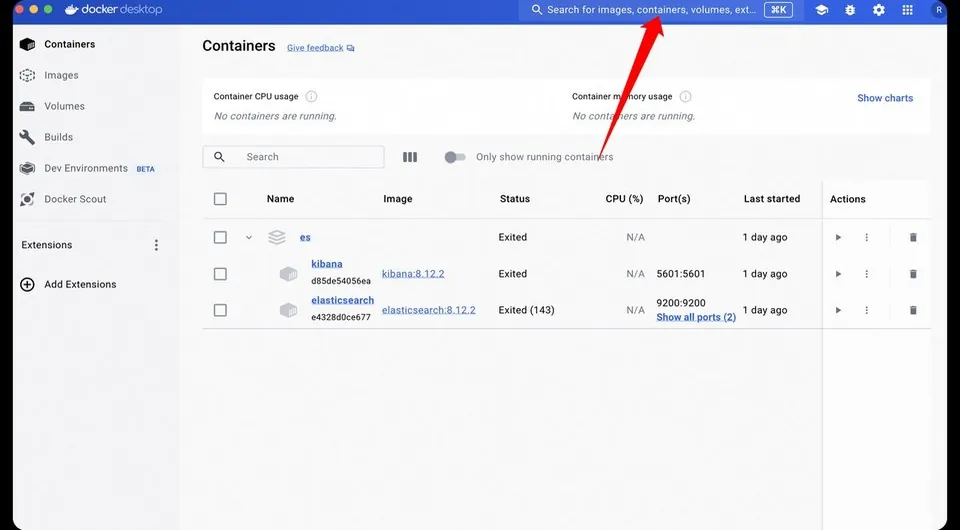Select the kibana container checkbox
960x530 pixels.
click(220, 274)
